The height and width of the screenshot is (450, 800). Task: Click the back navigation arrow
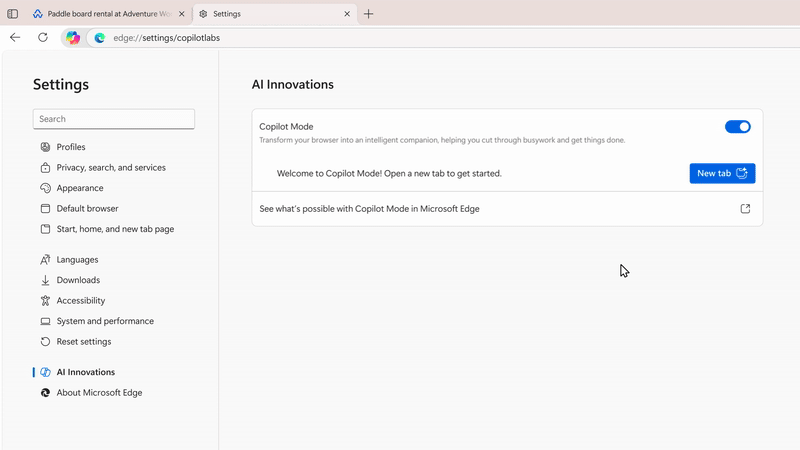[x=15, y=38]
